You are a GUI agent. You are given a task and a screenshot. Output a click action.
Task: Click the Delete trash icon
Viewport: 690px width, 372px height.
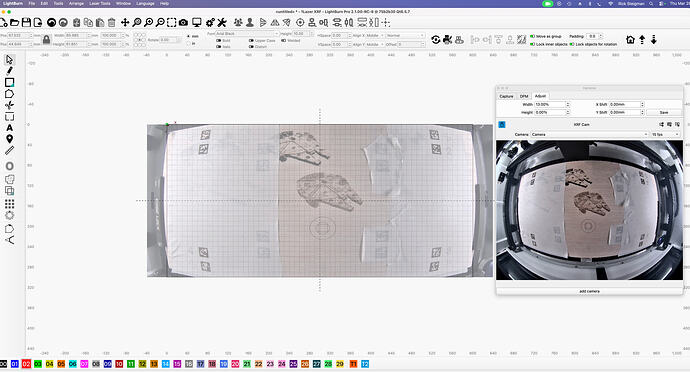[111, 22]
